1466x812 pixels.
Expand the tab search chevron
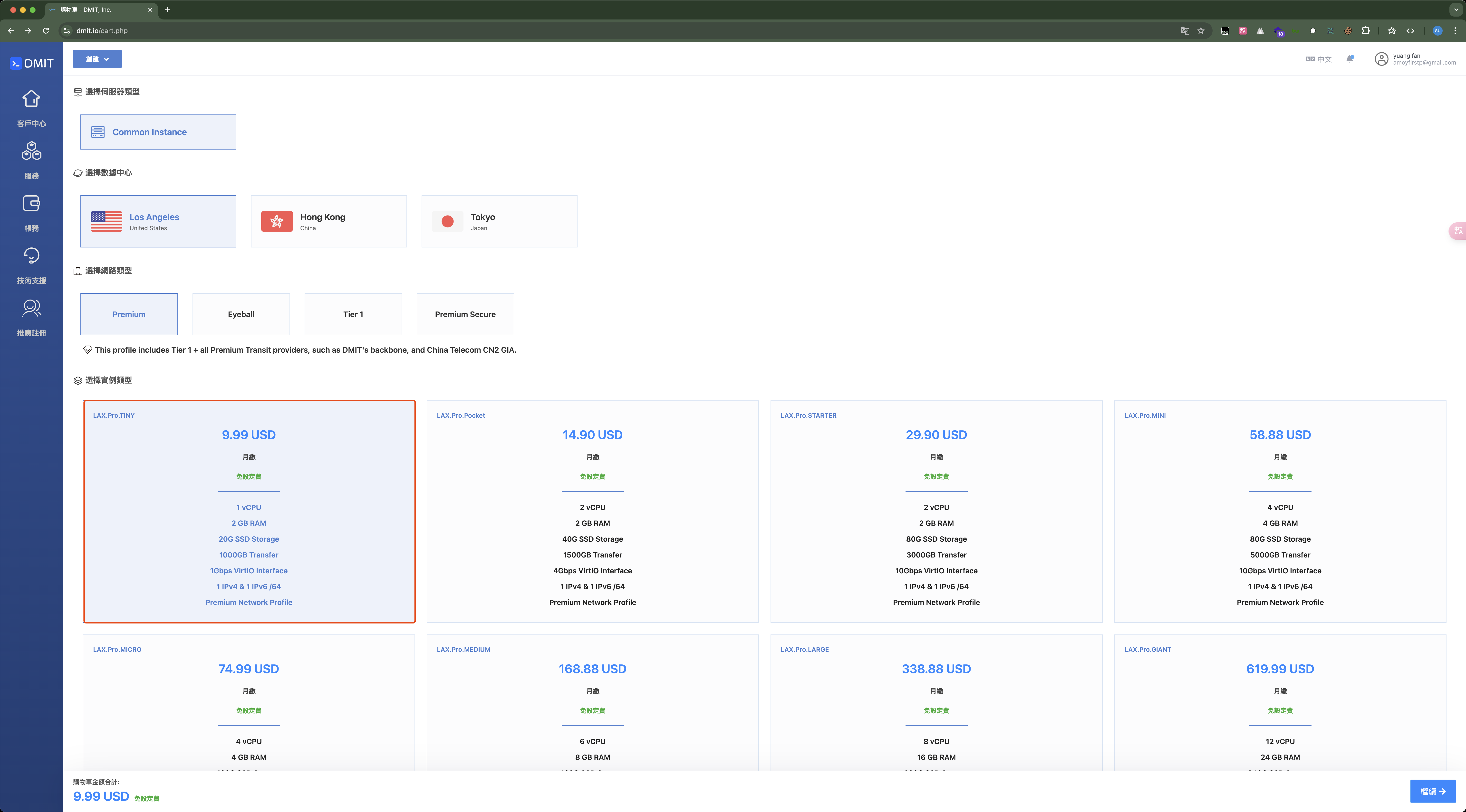pyautogui.click(x=1456, y=10)
